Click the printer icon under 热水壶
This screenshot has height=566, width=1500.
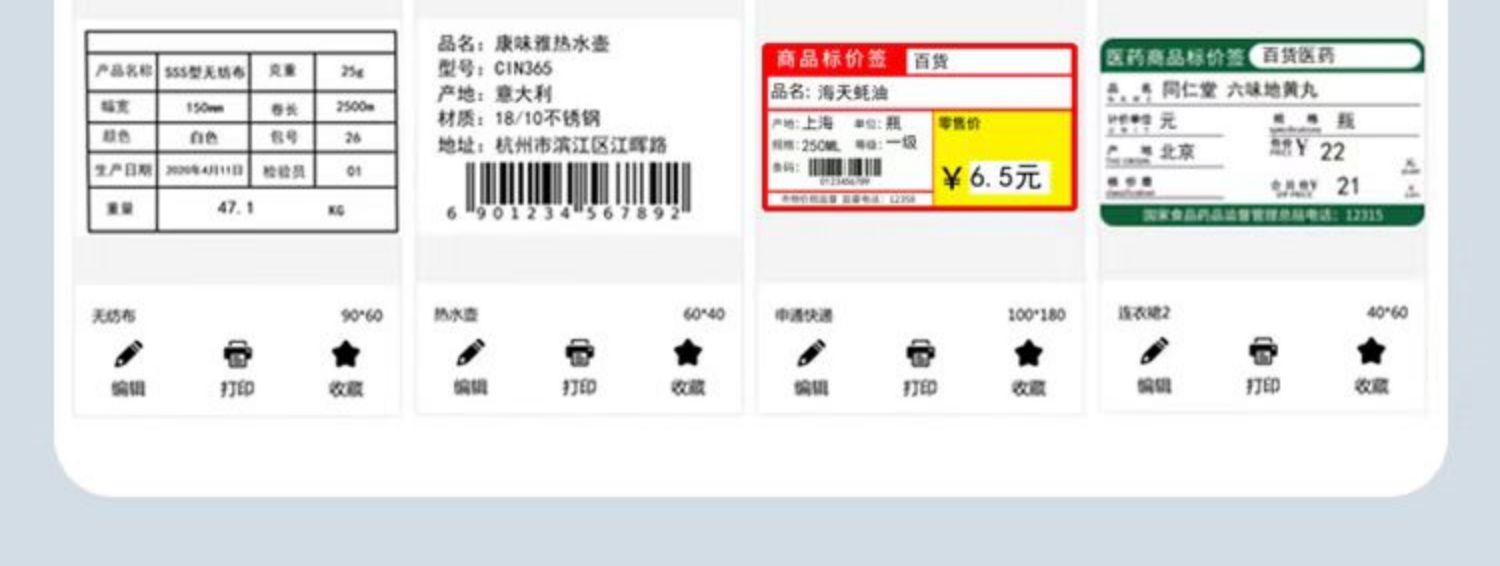(x=579, y=353)
